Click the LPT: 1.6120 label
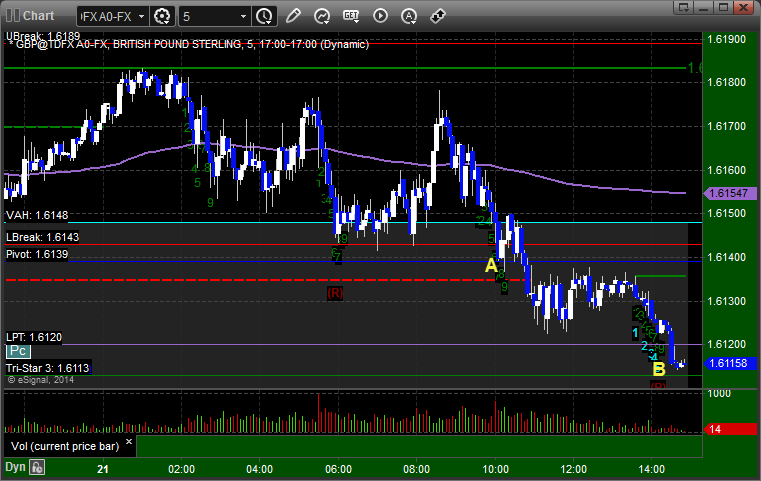Viewport: 761px width, 481px height. [x=34, y=337]
